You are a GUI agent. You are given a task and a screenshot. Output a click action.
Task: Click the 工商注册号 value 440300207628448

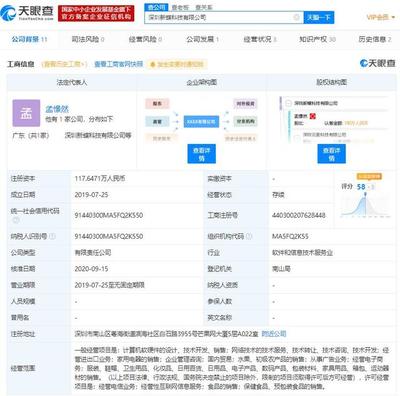click(x=299, y=215)
